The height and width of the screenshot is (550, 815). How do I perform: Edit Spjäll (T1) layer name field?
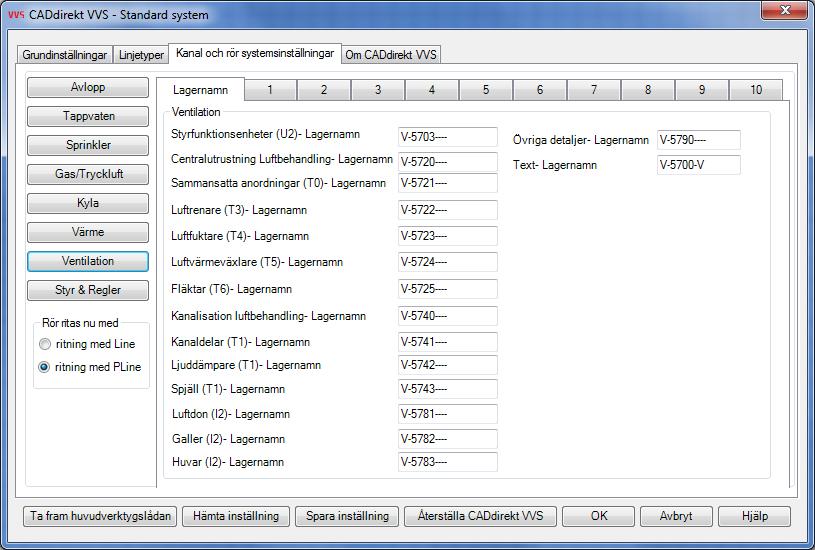(448, 389)
